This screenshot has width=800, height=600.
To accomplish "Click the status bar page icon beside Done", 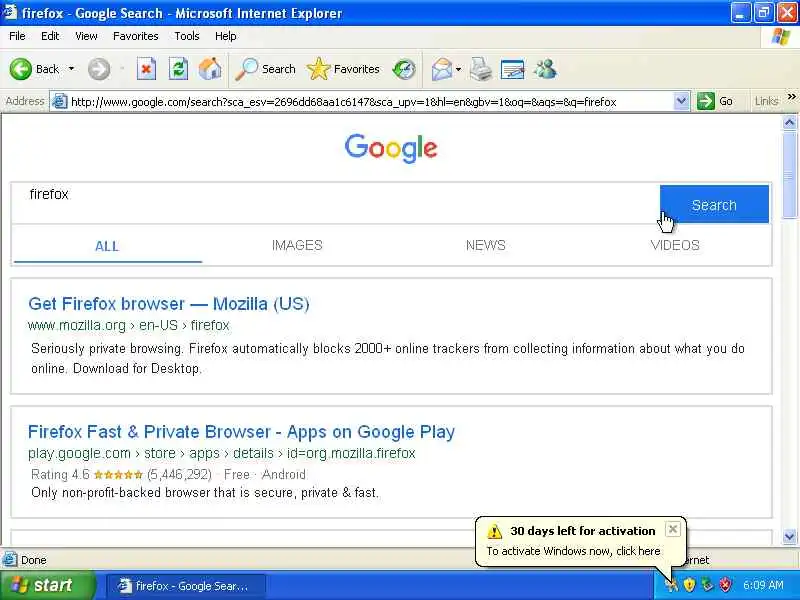I will point(9,560).
